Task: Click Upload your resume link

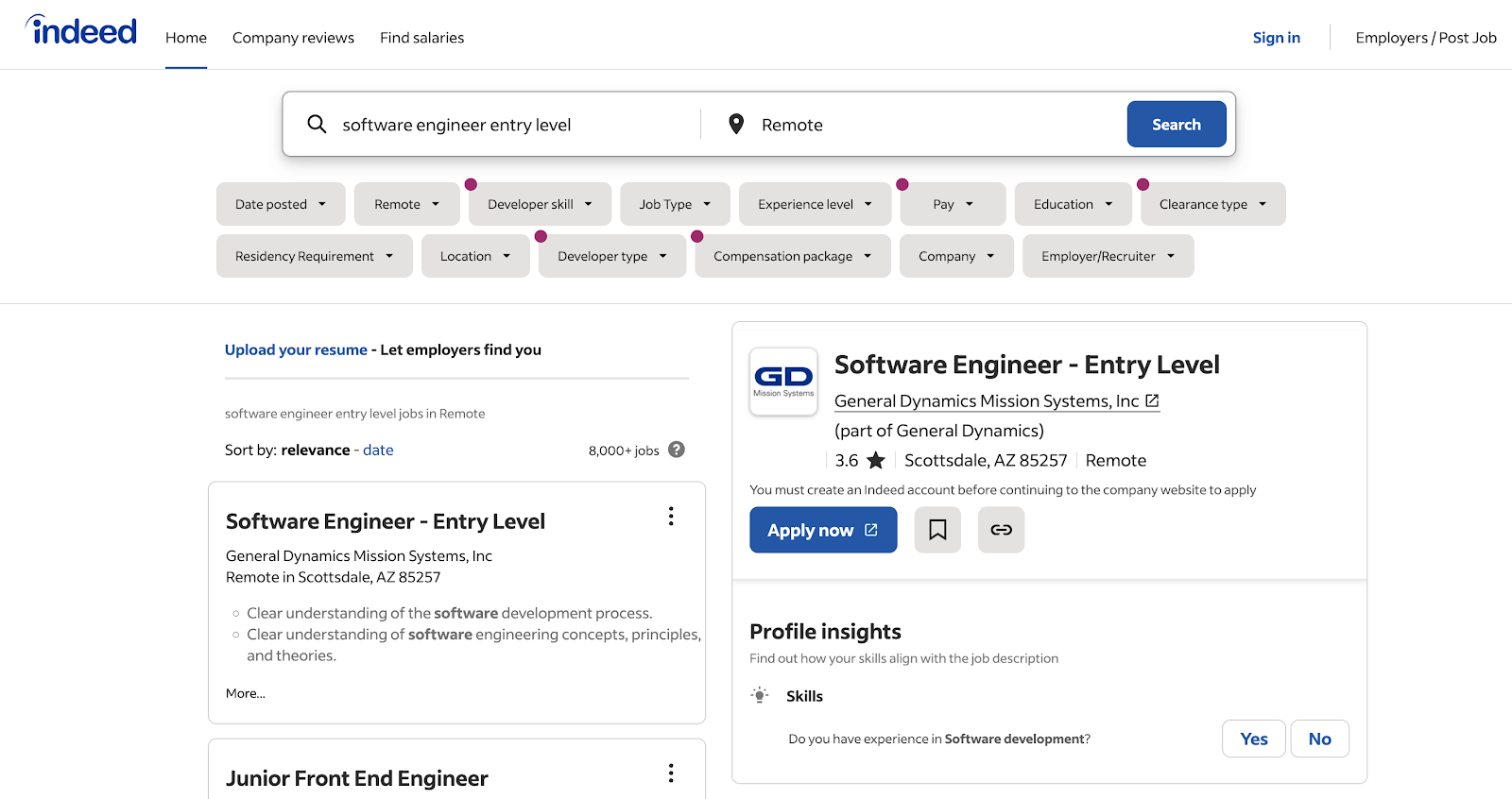Action: point(296,349)
